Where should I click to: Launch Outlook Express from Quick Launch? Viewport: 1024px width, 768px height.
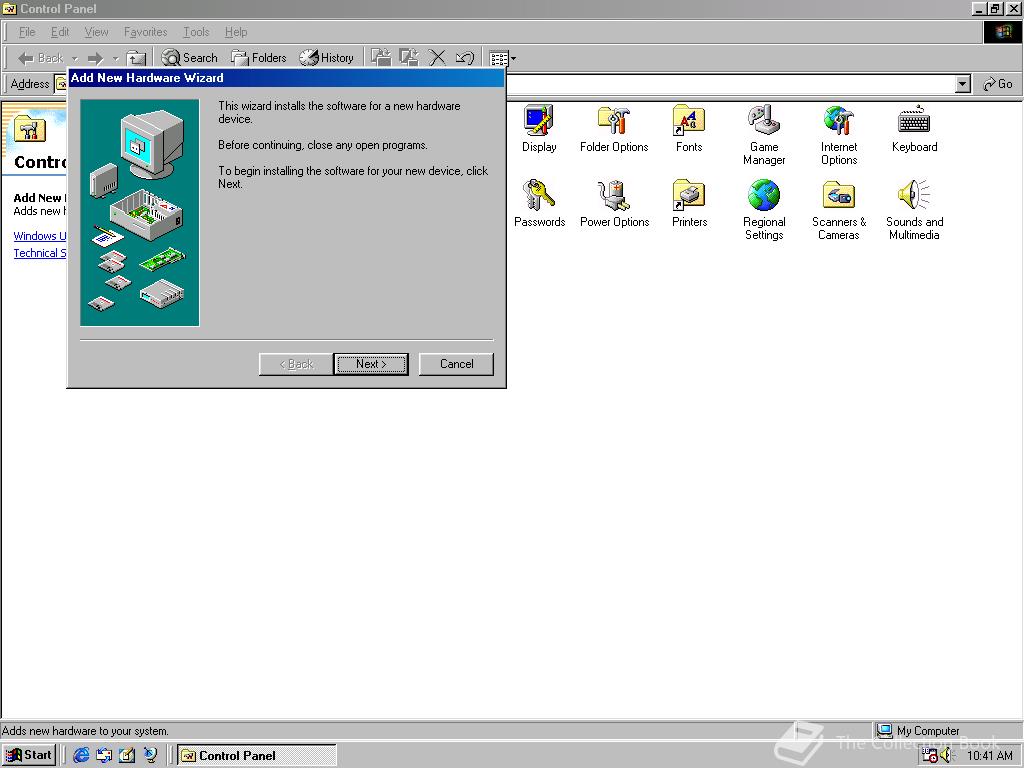click(x=104, y=755)
